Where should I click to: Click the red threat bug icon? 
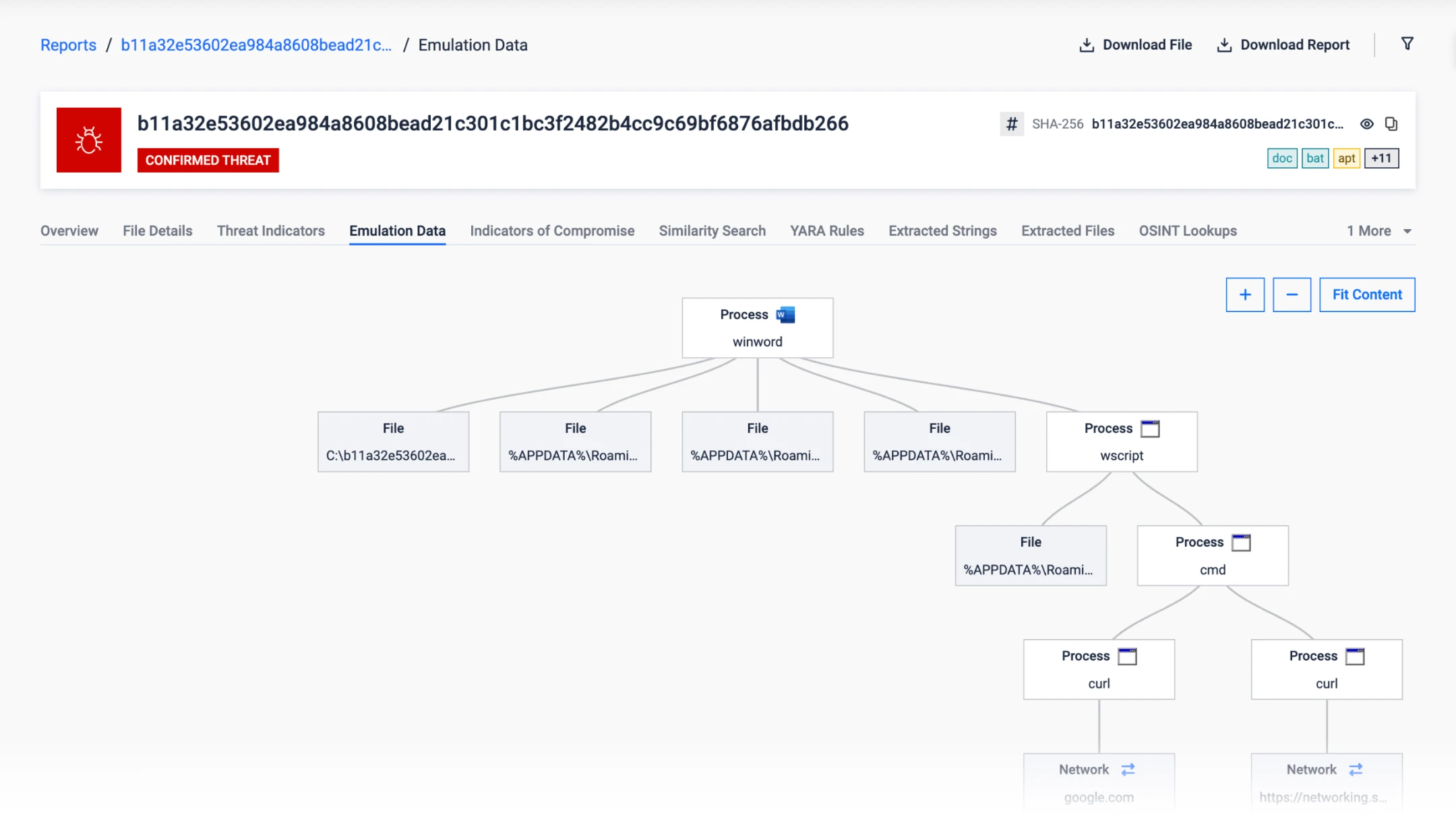89,140
